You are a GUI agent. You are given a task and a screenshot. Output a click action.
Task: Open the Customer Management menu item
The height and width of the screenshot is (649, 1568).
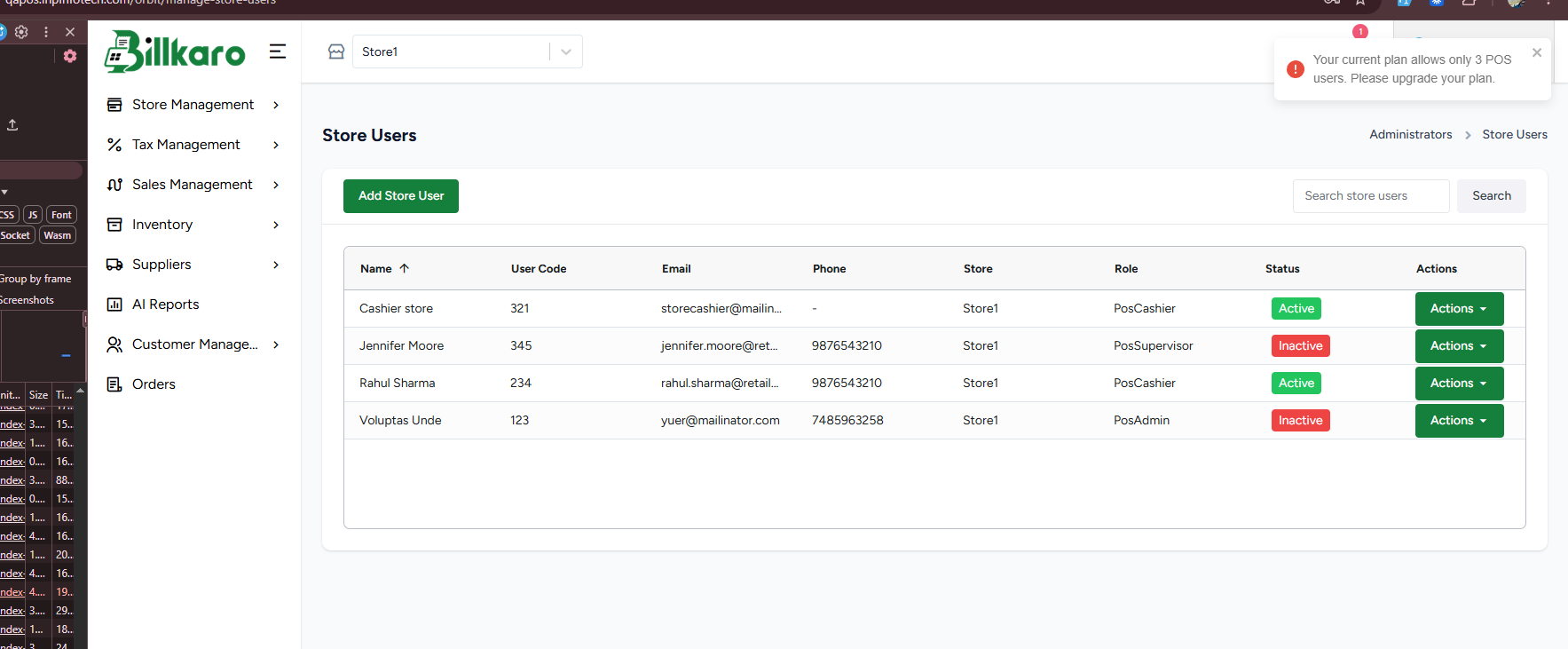pos(193,344)
